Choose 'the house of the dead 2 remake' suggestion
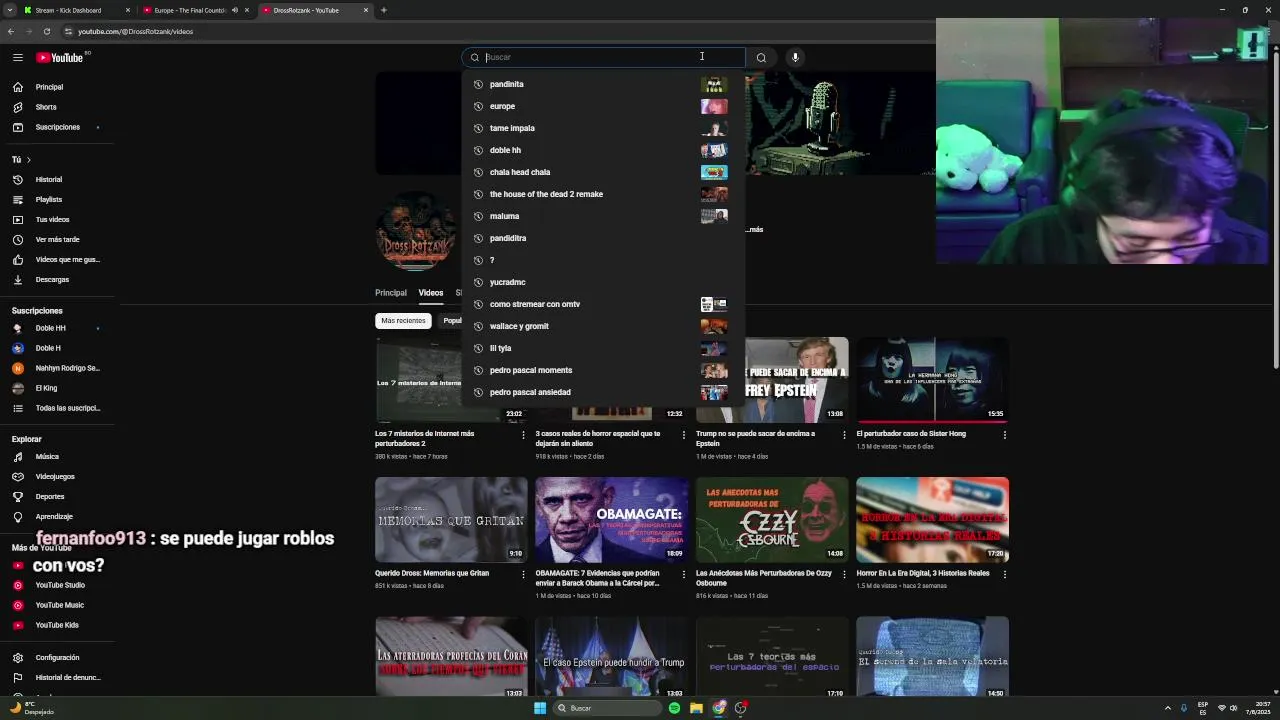 click(603, 194)
